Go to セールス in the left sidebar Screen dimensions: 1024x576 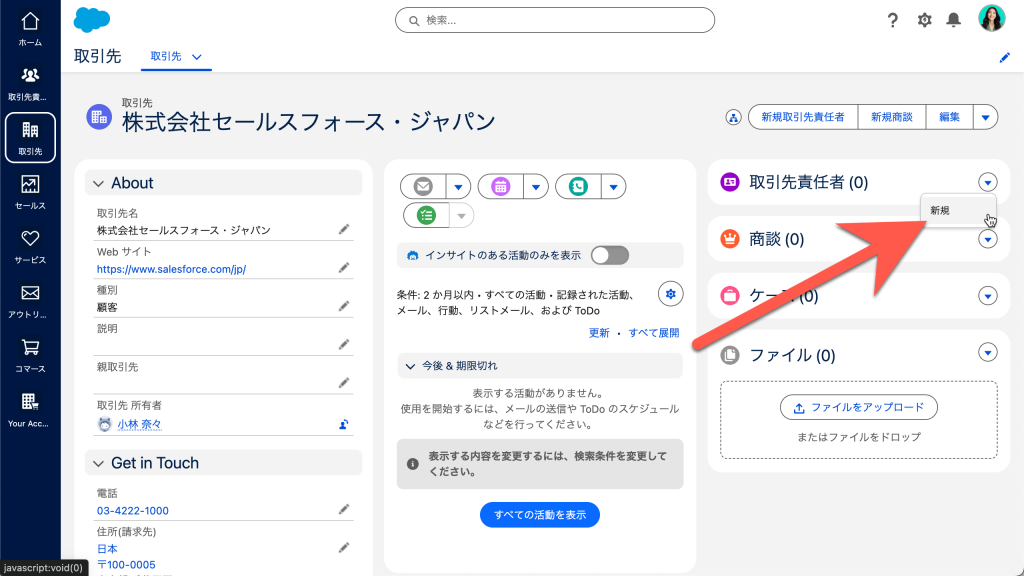pyautogui.click(x=30, y=192)
